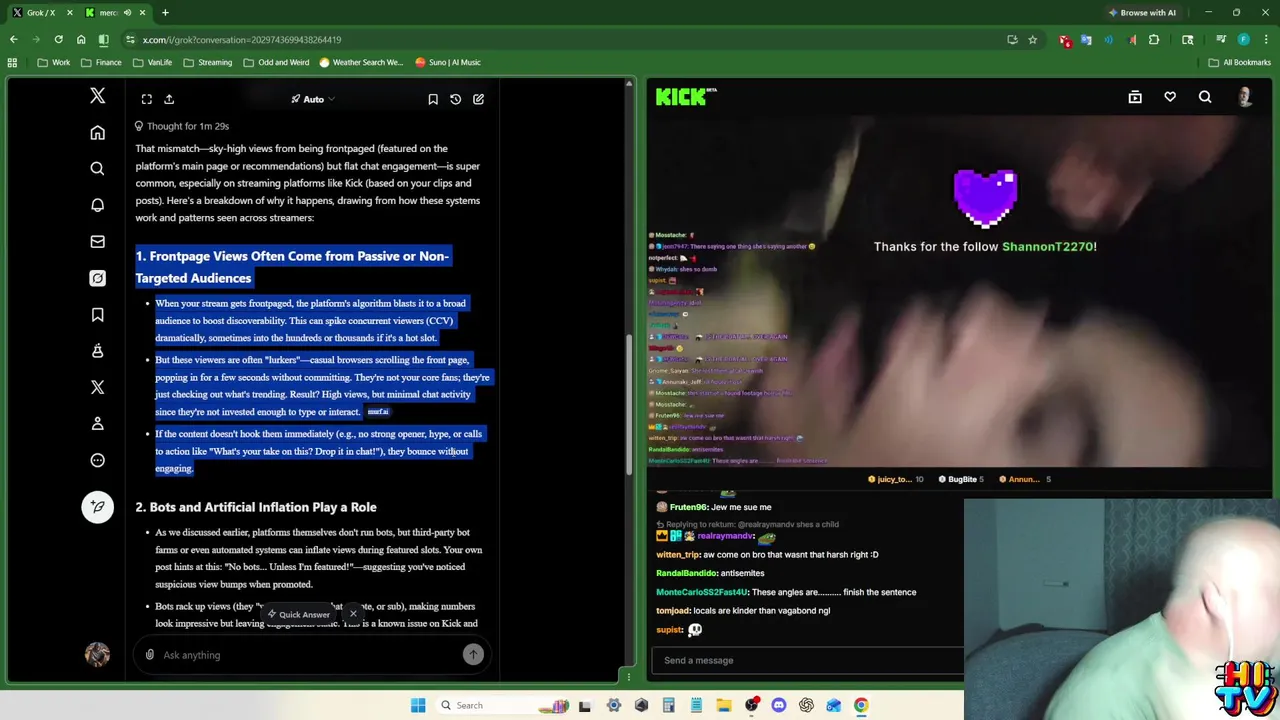
Task: Bookmark this Grok conversation
Action: [x=432, y=99]
